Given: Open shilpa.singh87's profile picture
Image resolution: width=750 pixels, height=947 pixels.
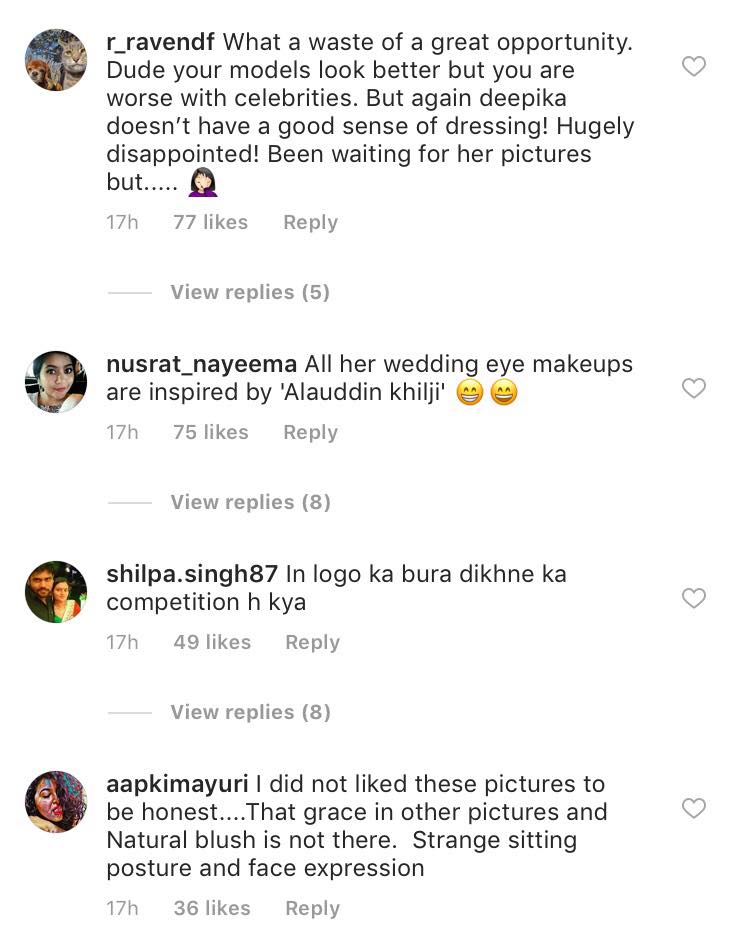Looking at the screenshot, I should tap(56, 592).
